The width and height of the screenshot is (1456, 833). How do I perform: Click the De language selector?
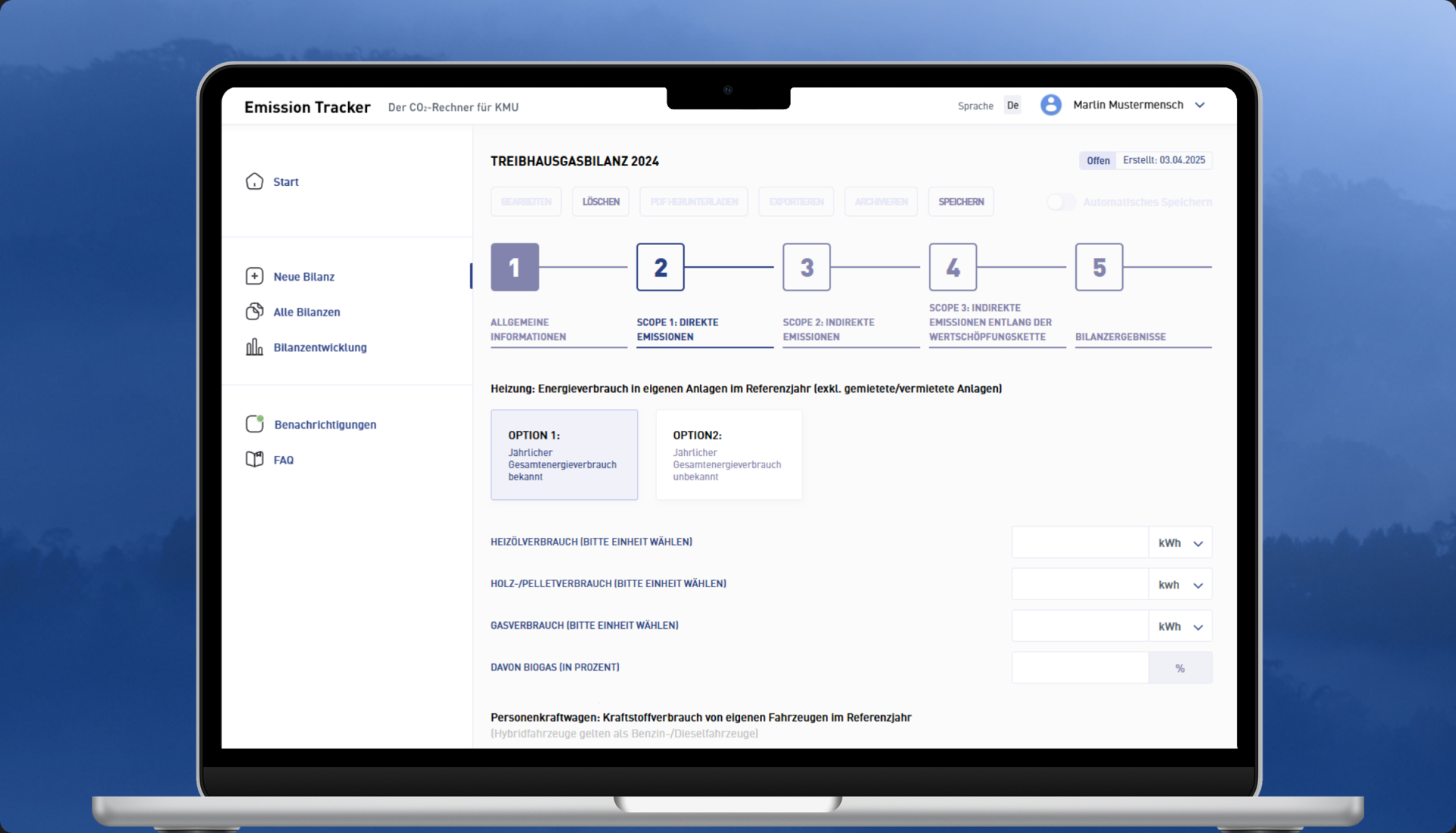[x=1012, y=105]
